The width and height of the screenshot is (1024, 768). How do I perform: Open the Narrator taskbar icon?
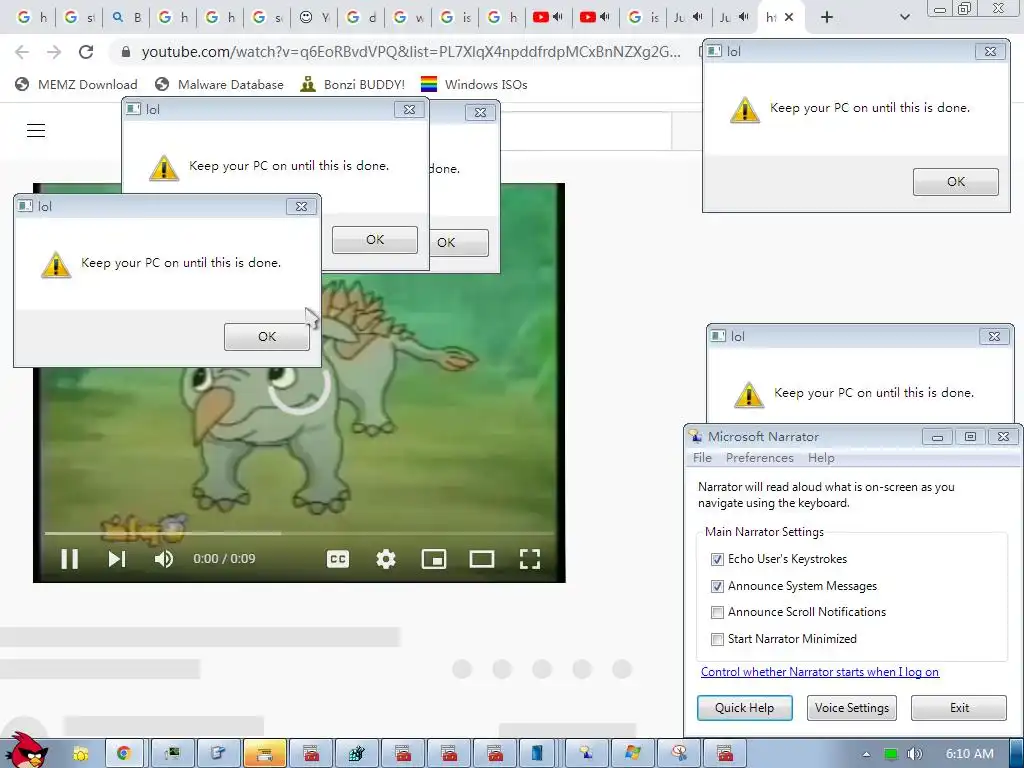[x=586, y=754]
